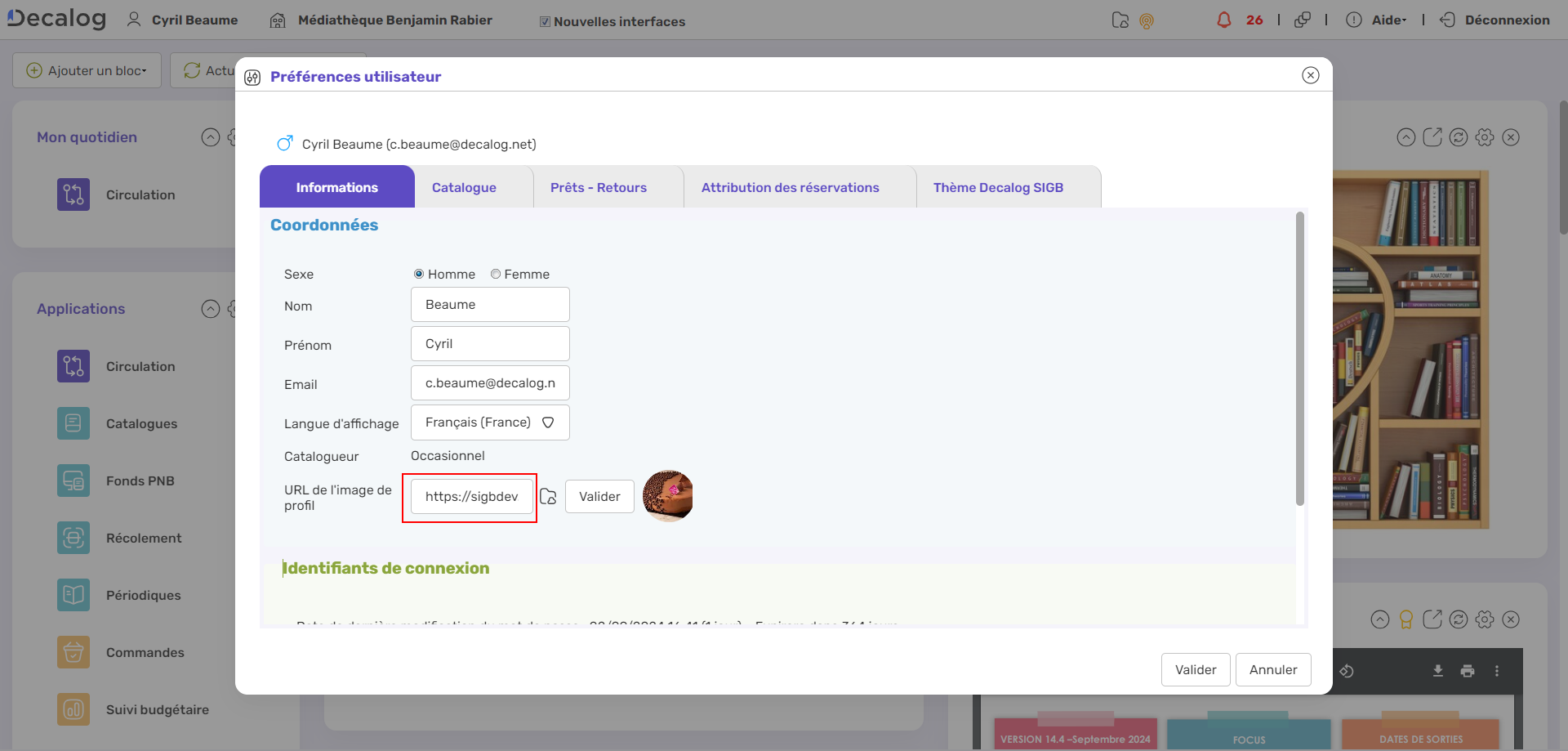The image size is (1568, 751).
Task: Open the Prêts - Retours tab
Action: (598, 187)
